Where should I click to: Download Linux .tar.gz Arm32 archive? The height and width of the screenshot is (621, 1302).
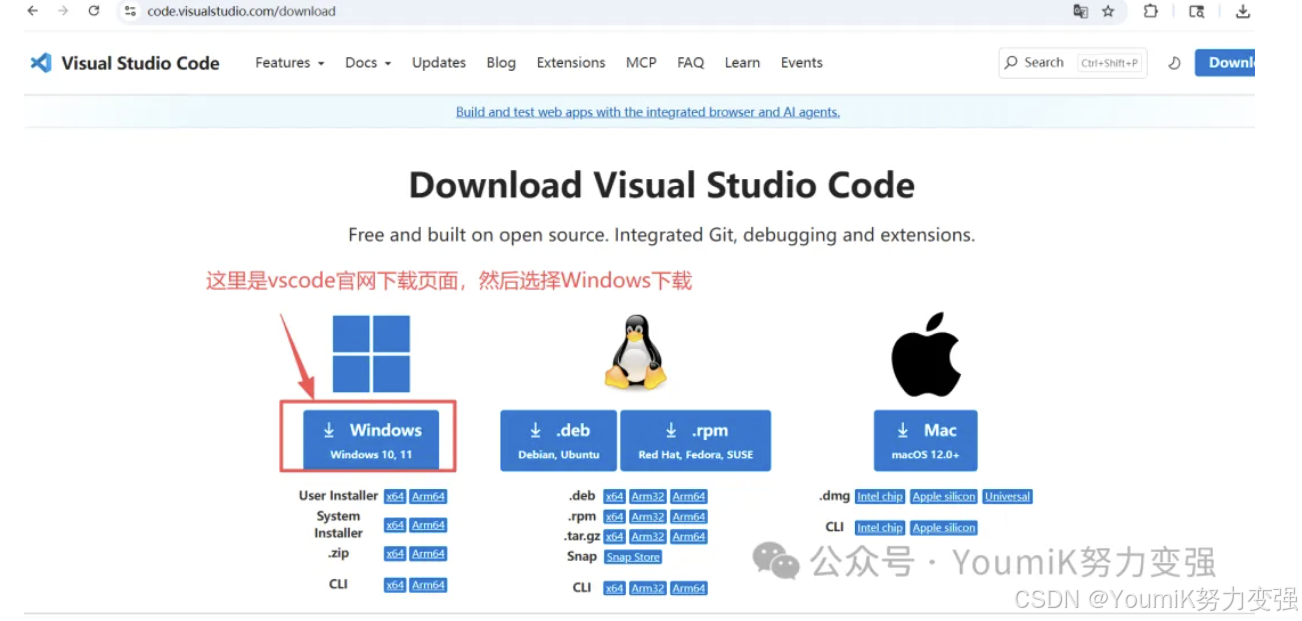[648, 537]
